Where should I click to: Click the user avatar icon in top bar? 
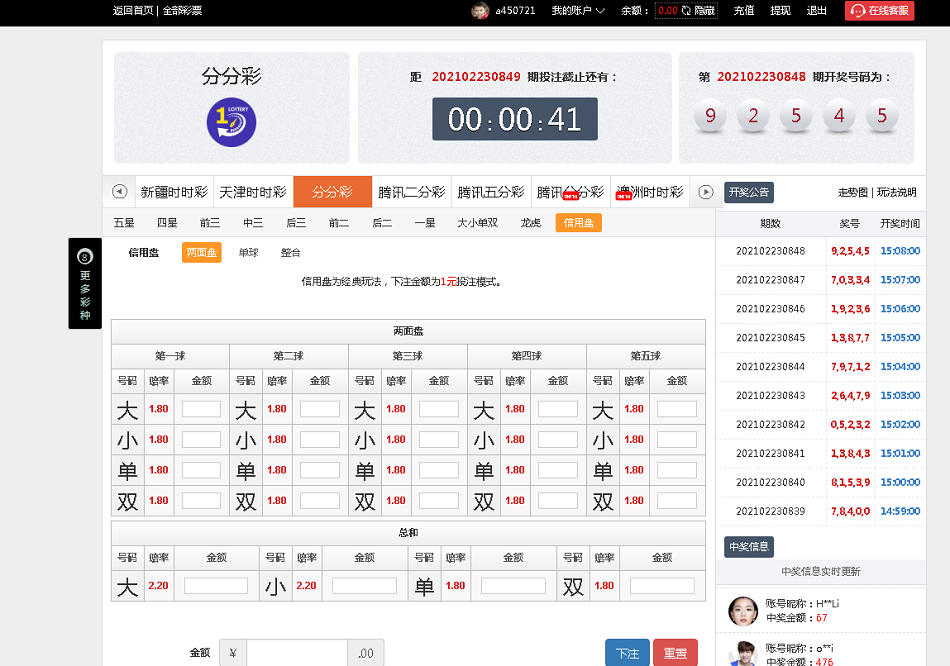tap(480, 11)
